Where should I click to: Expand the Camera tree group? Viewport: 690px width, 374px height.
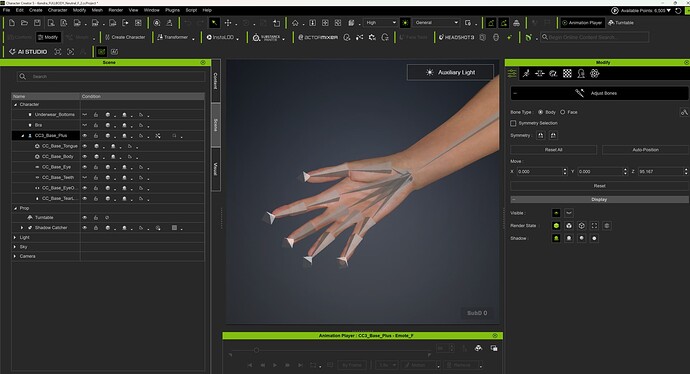(x=15, y=256)
